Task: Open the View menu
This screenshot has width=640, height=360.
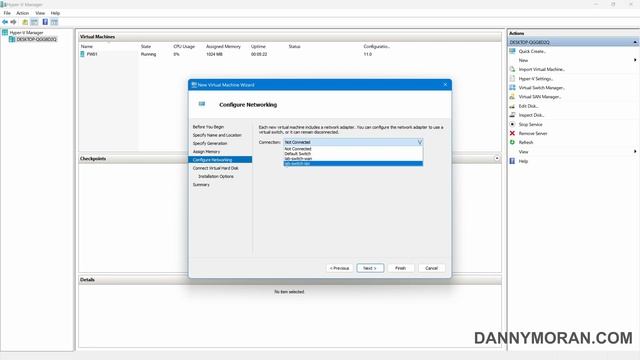Action: coord(40,13)
